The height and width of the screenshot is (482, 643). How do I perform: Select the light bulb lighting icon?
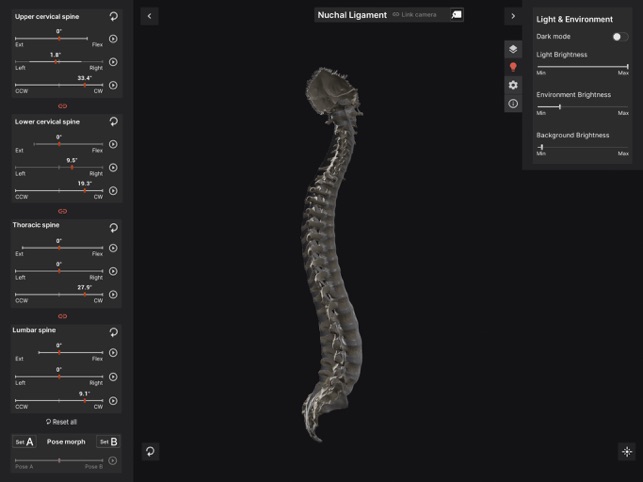[x=513, y=67]
